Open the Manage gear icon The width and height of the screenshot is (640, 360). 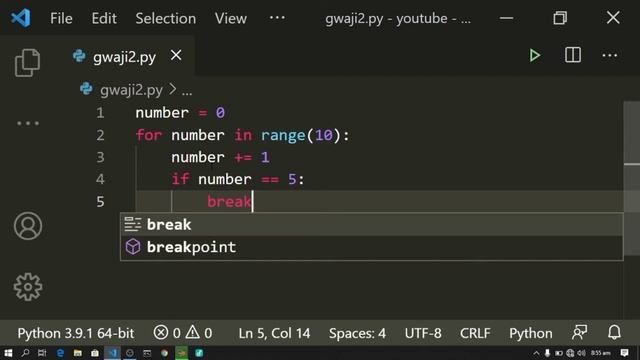28,287
